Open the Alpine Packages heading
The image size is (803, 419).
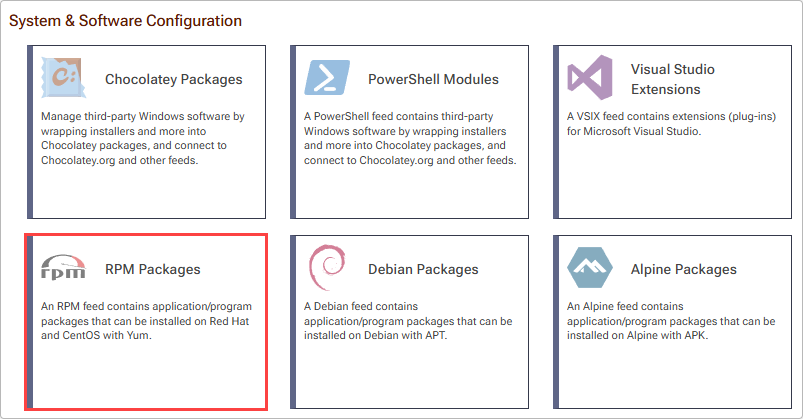684,269
